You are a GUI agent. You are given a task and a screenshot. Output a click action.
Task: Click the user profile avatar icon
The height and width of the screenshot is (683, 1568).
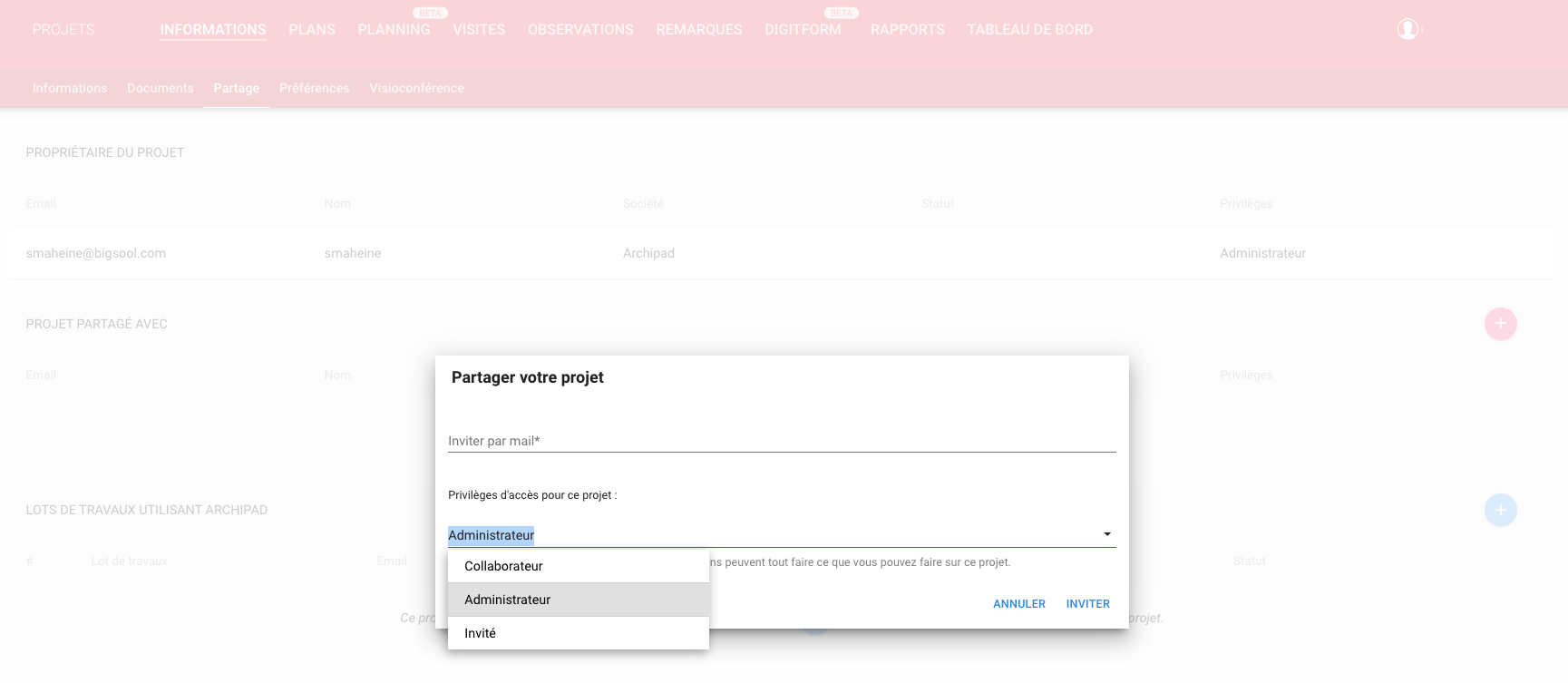tap(1407, 29)
